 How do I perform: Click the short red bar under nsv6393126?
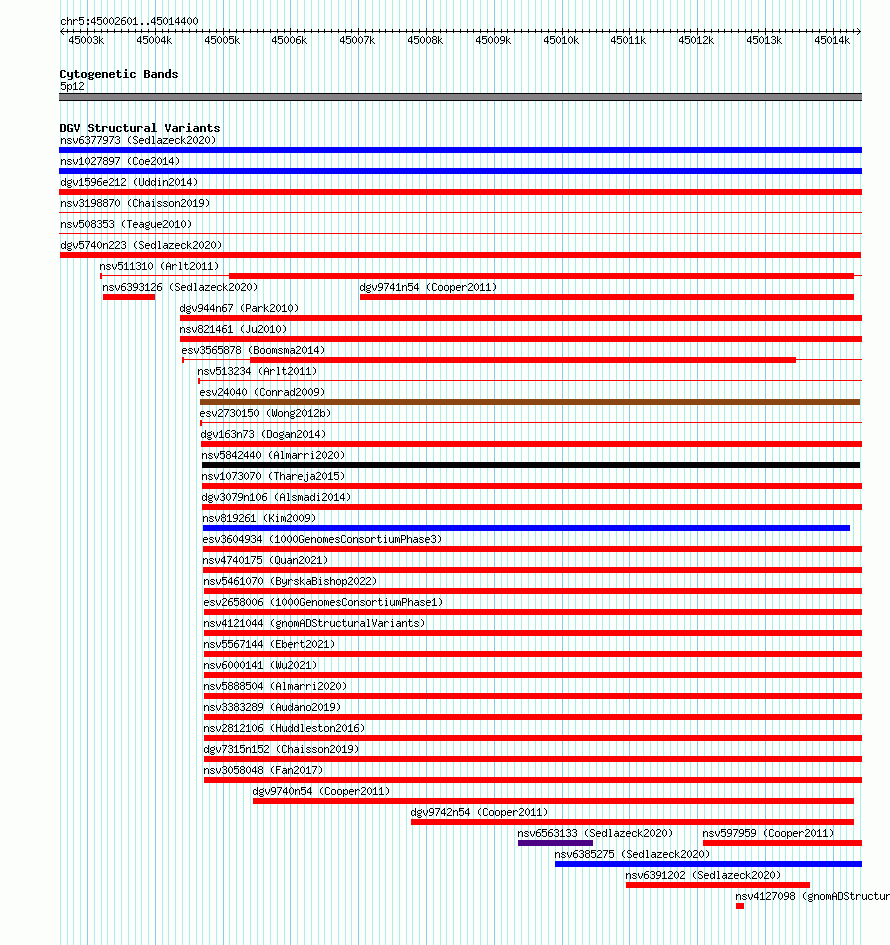tap(129, 297)
